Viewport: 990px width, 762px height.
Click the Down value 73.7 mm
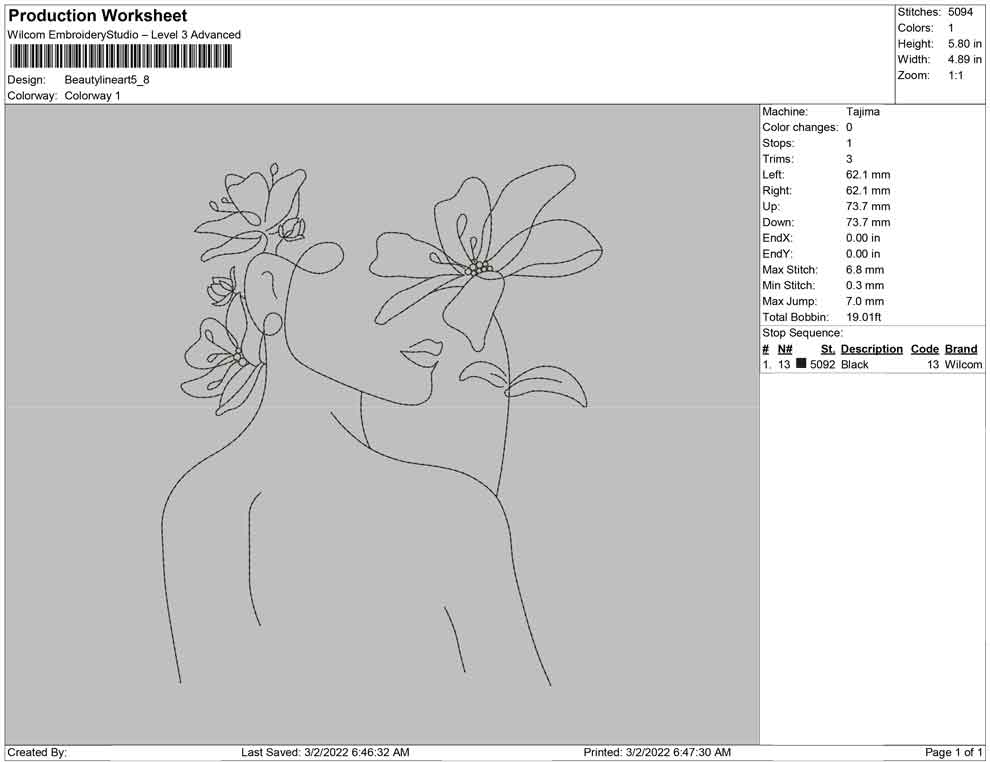point(868,222)
